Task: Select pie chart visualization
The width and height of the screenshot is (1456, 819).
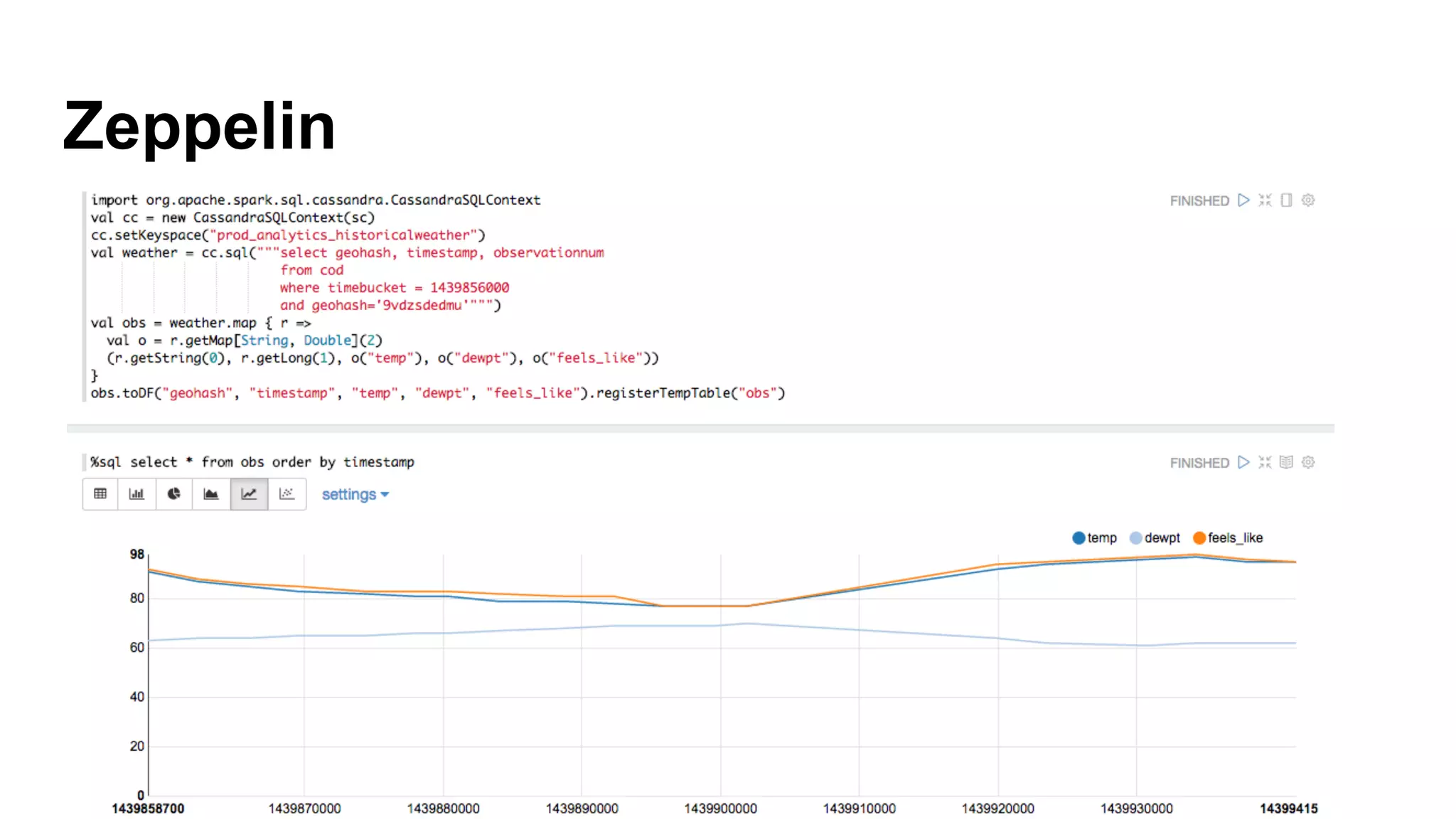Action: [x=173, y=494]
